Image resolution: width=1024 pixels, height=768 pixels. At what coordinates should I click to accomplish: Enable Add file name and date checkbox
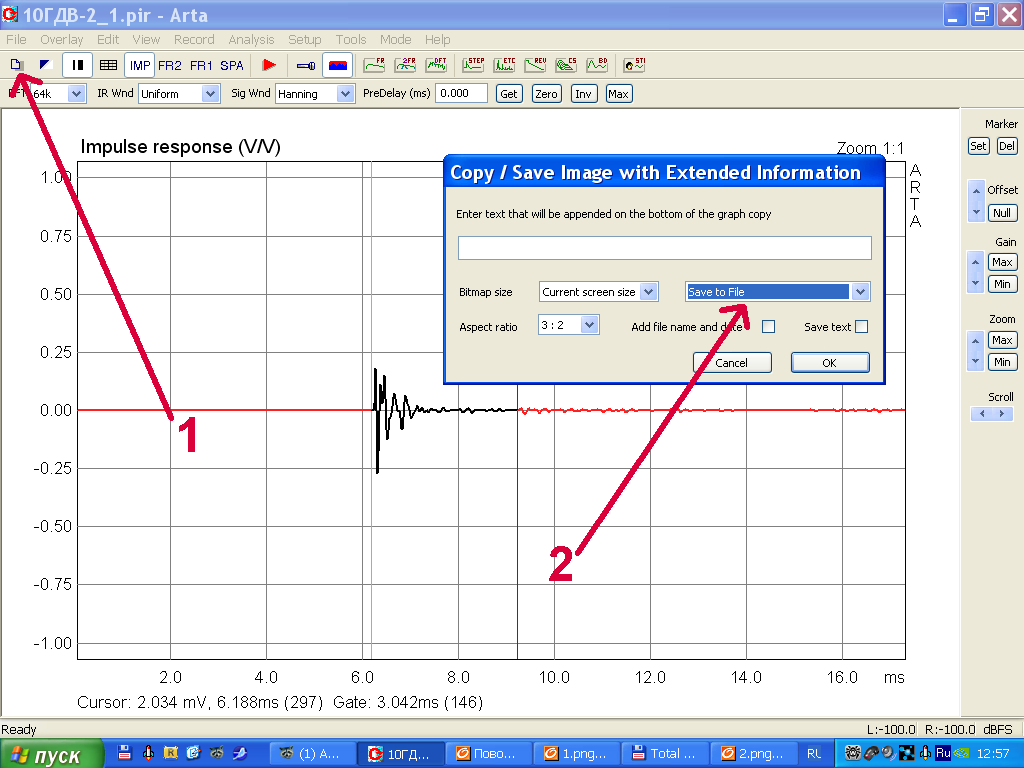point(769,327)
